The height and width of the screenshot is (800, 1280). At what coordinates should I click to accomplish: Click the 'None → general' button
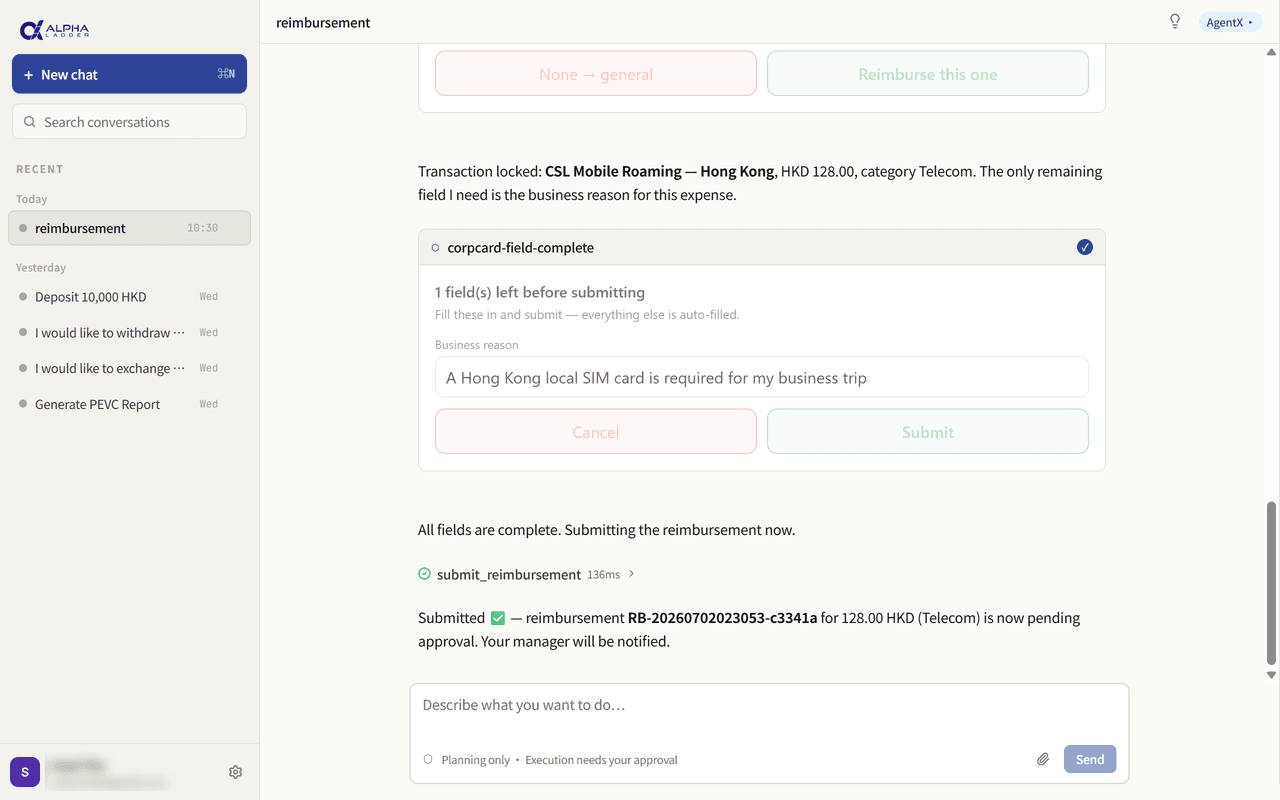596,74
